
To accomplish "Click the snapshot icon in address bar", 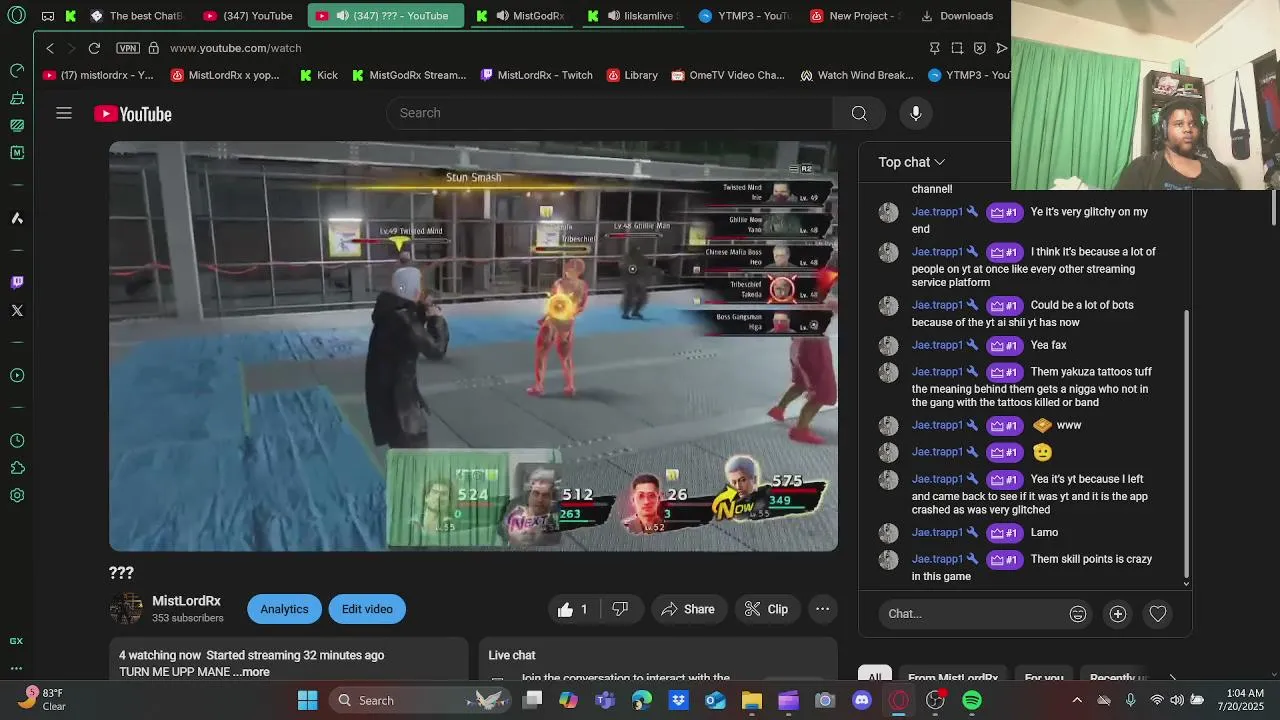I will pos(957,48).
